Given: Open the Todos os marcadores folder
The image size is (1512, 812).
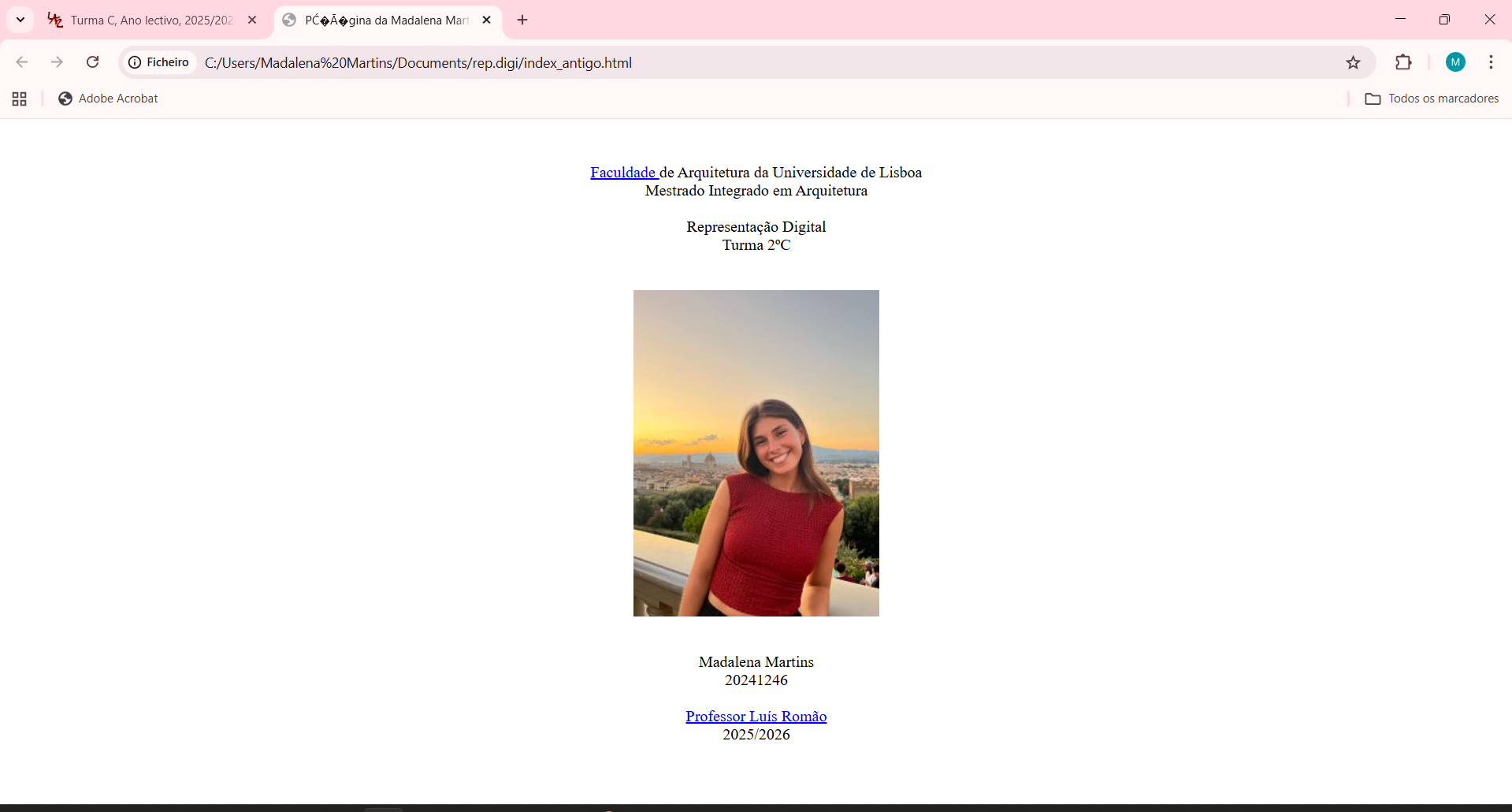Looking at the screenshot, I should tap(1432, 99).
